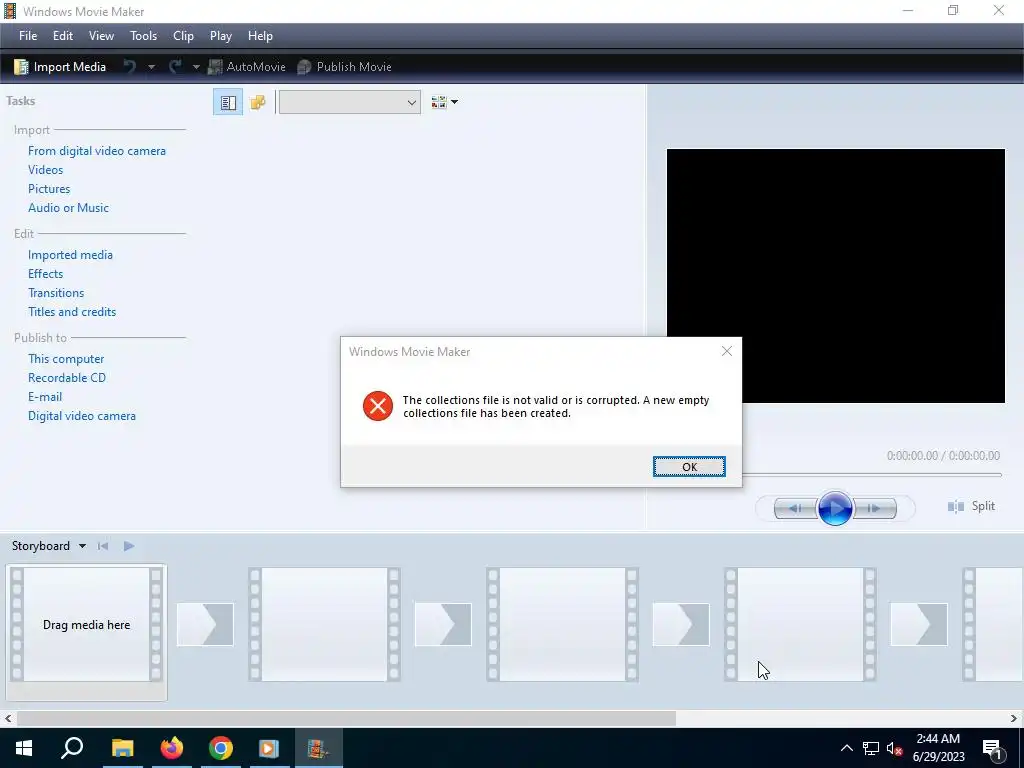Click the storyboard scroll right arrow
This screenshot has height=768, width=1024.
(x=1014, y=718)
